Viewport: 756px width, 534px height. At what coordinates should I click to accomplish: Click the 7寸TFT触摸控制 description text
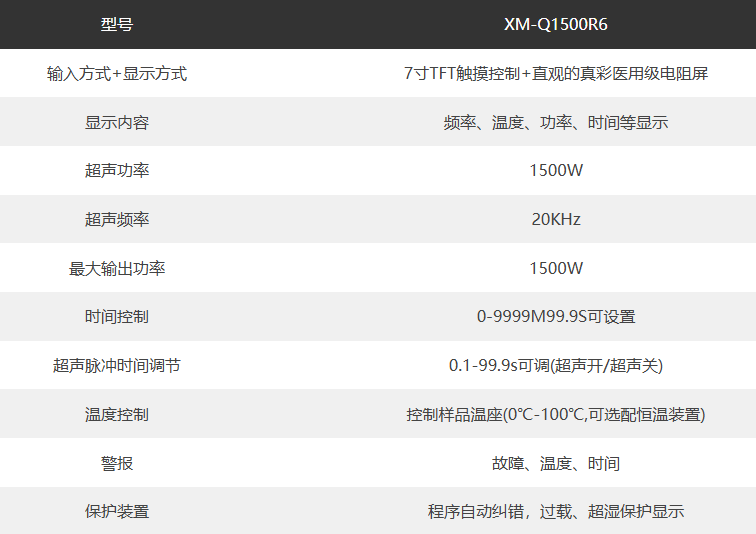coord(556,74)
